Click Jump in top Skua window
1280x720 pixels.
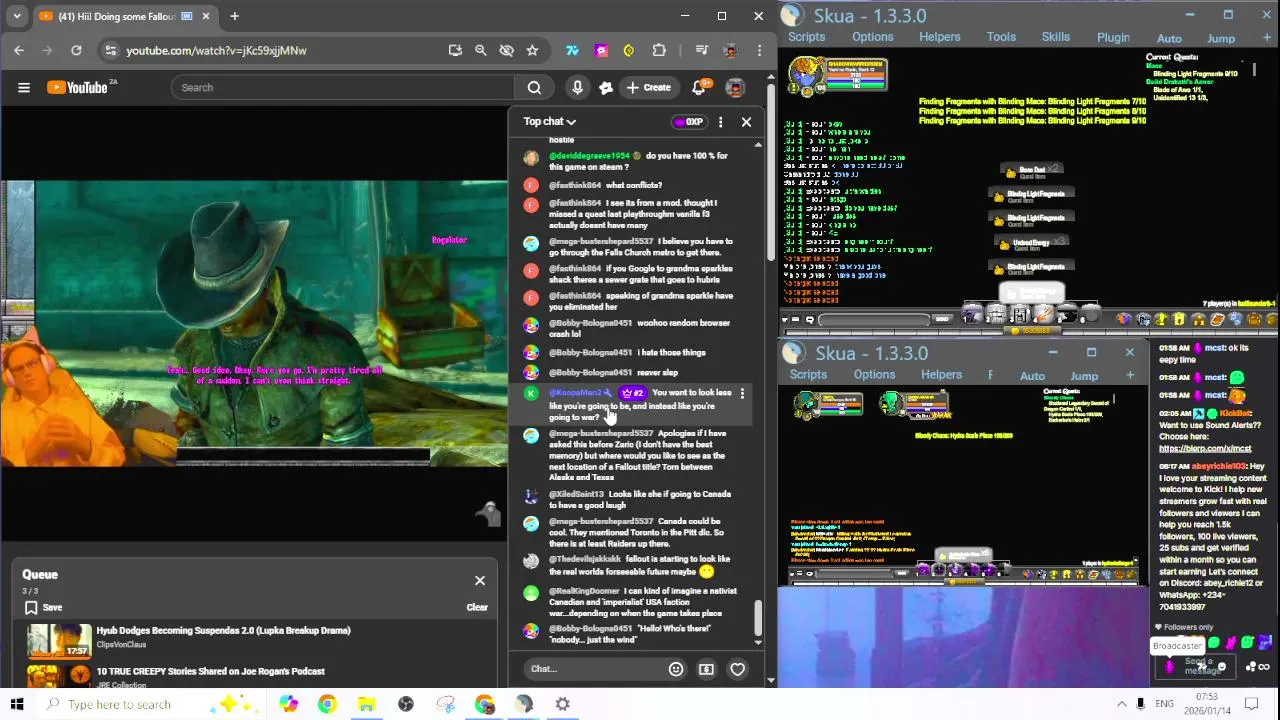1221,39
